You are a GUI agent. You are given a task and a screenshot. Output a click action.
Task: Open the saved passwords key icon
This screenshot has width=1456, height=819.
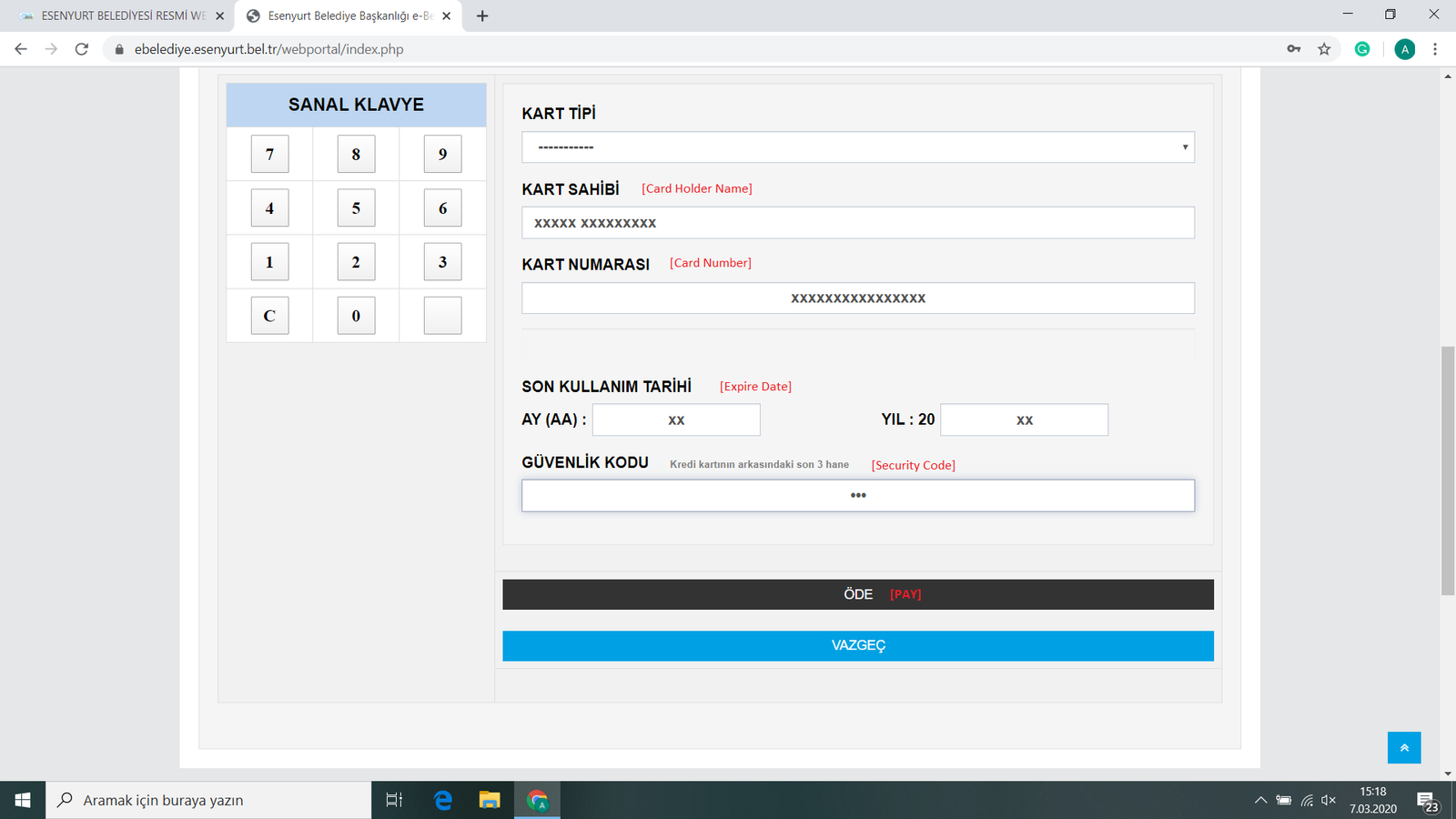(x=1293, y=49)
